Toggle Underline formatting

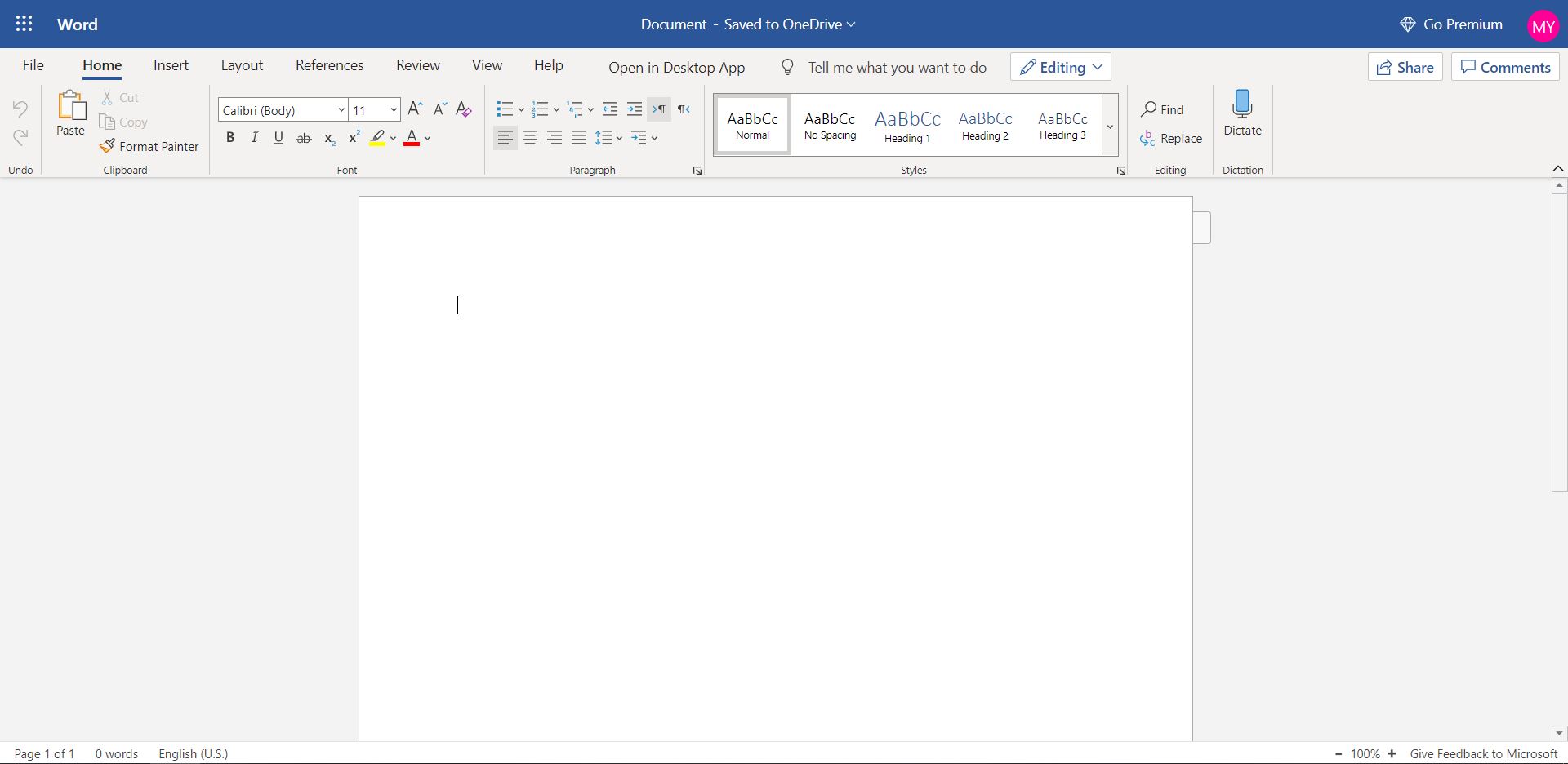click(x=278, y=138)
